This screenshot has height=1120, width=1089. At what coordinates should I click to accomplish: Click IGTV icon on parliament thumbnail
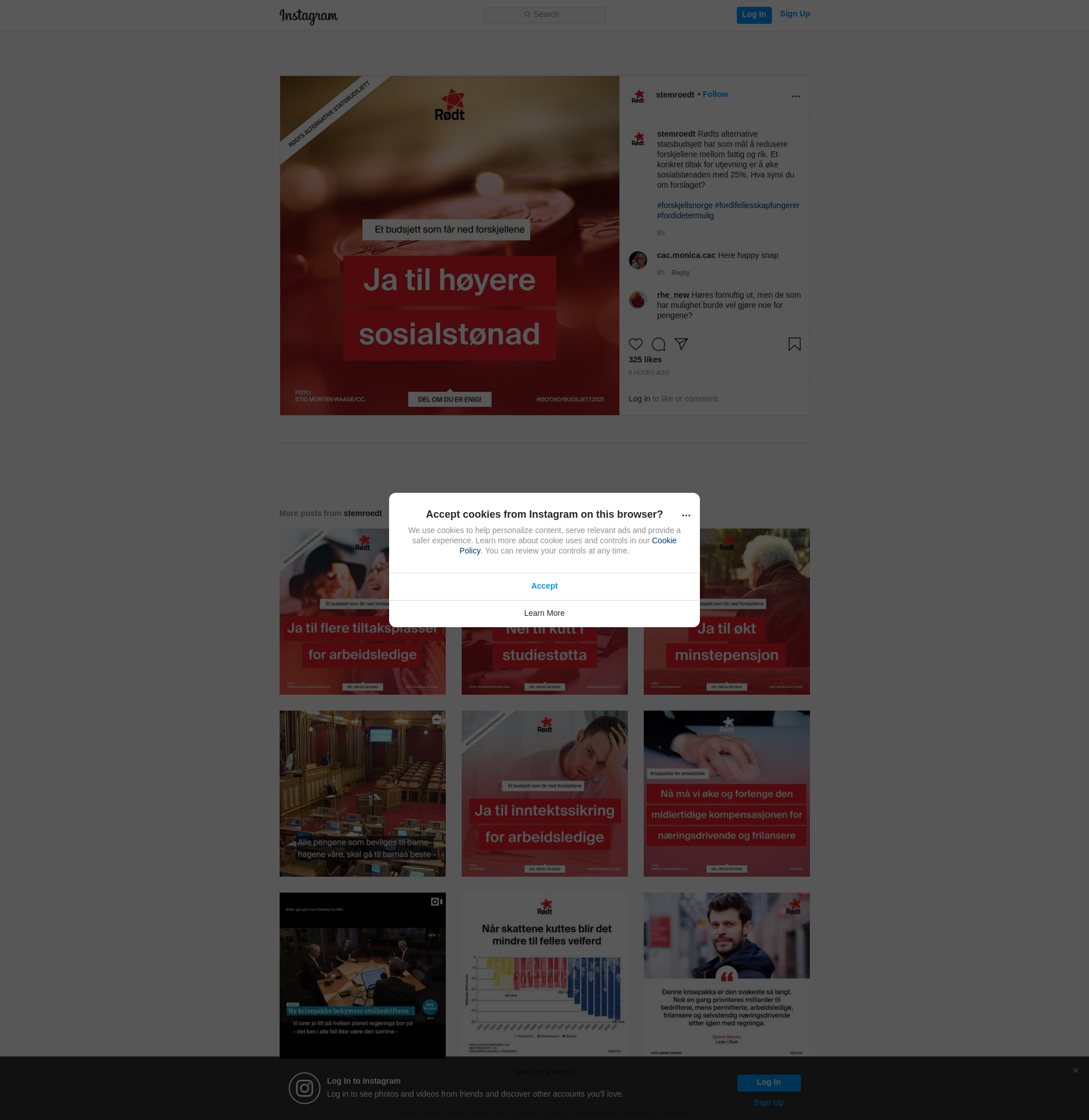436,719
